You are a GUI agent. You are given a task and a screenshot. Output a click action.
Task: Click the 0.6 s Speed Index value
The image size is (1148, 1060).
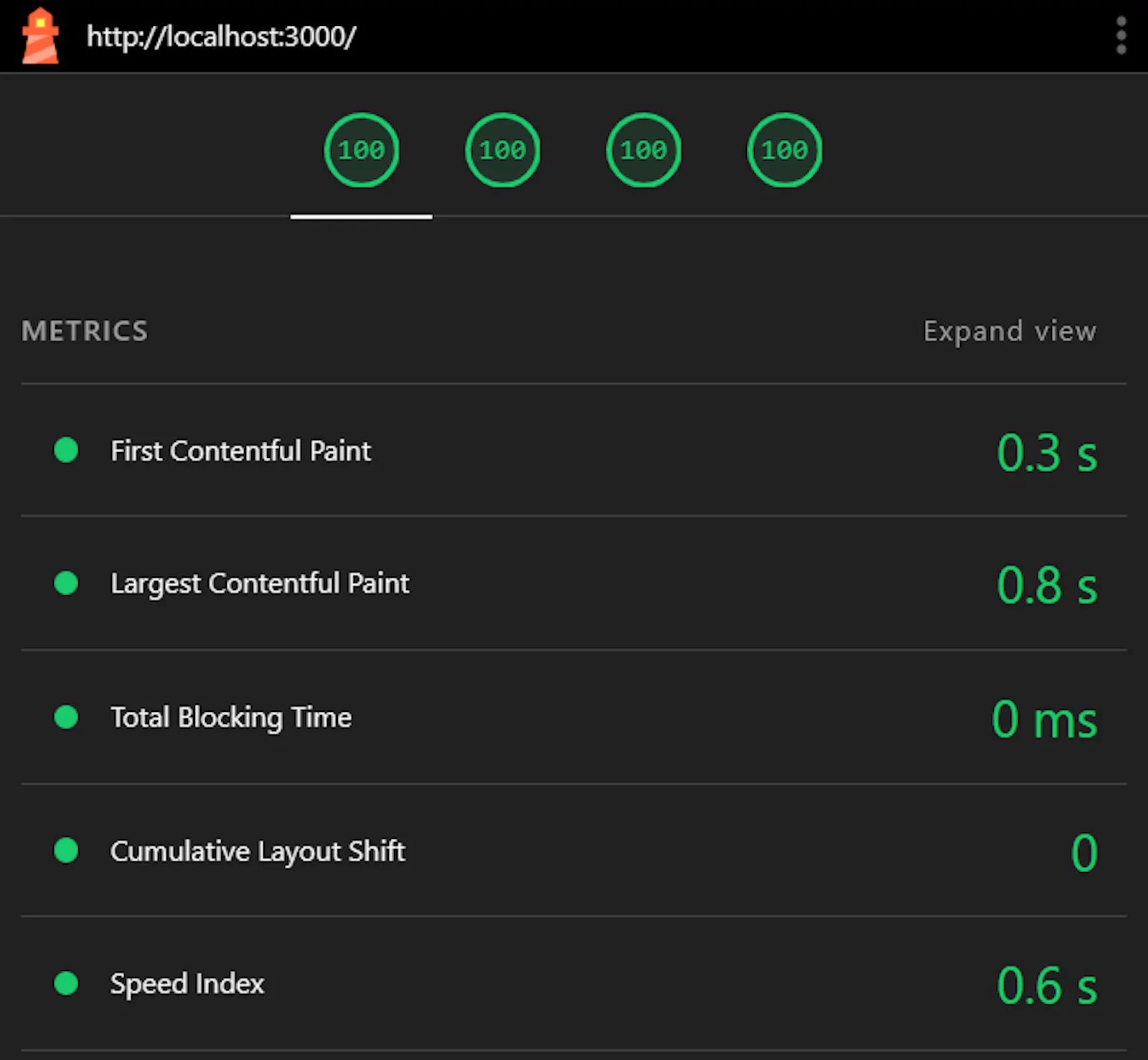[1047, 985]
